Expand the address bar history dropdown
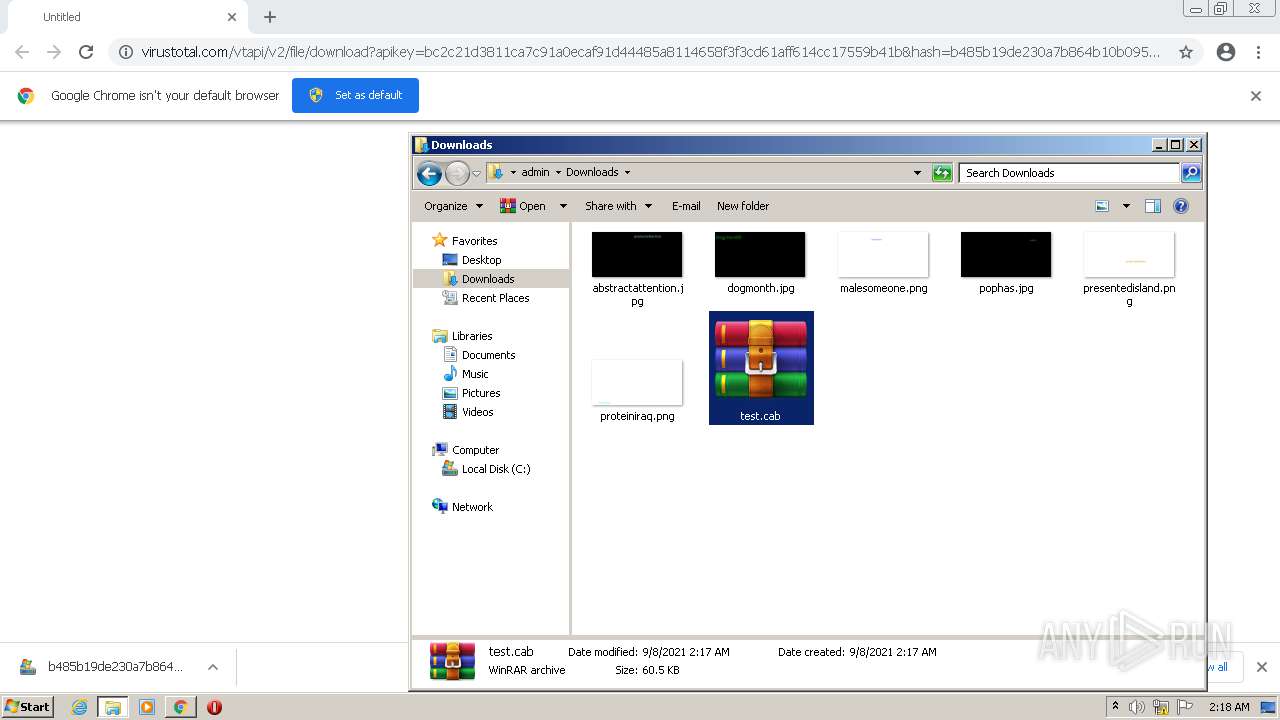 click(917, 173)
